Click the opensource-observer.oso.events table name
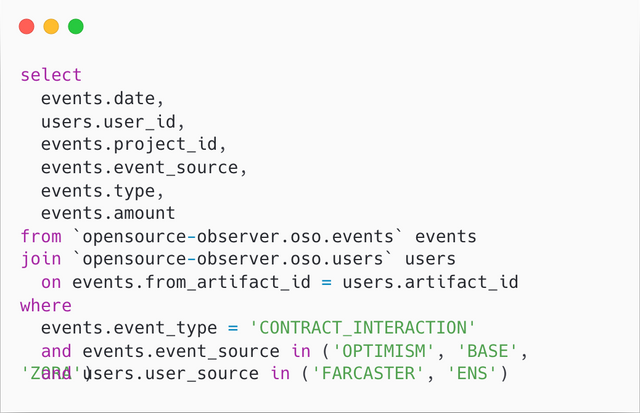The image size is (640, 413). coord(238,236)
